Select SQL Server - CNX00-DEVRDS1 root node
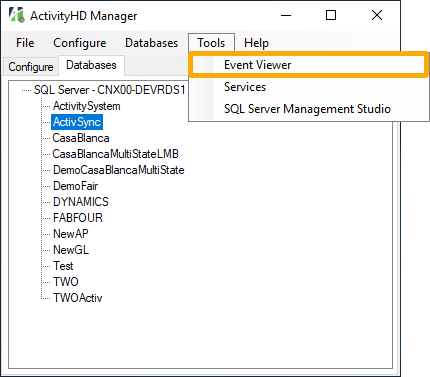 coord(109,90)
